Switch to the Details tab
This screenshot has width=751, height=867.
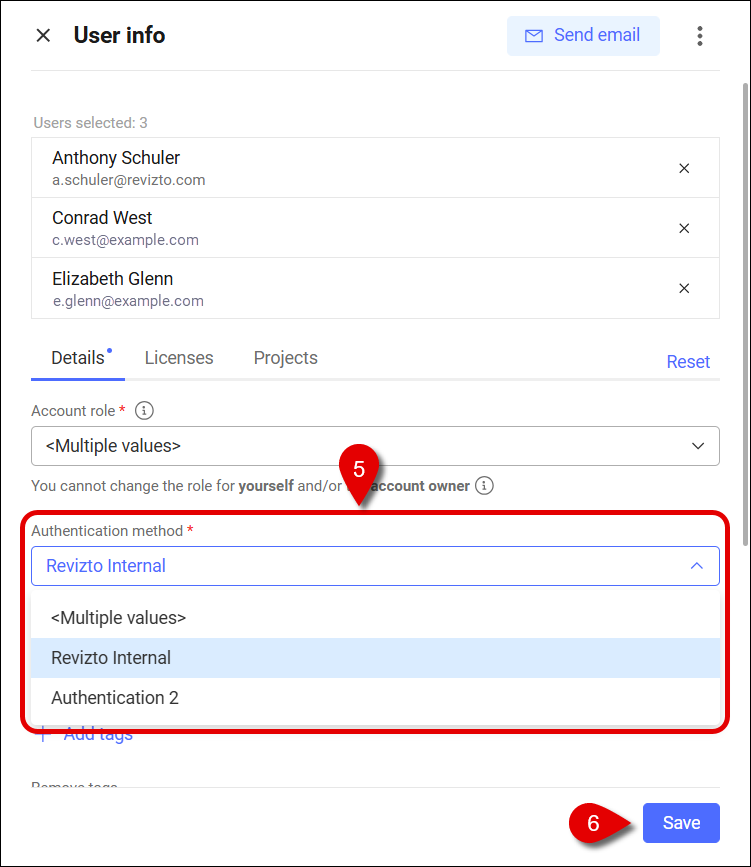coord(78,358)
